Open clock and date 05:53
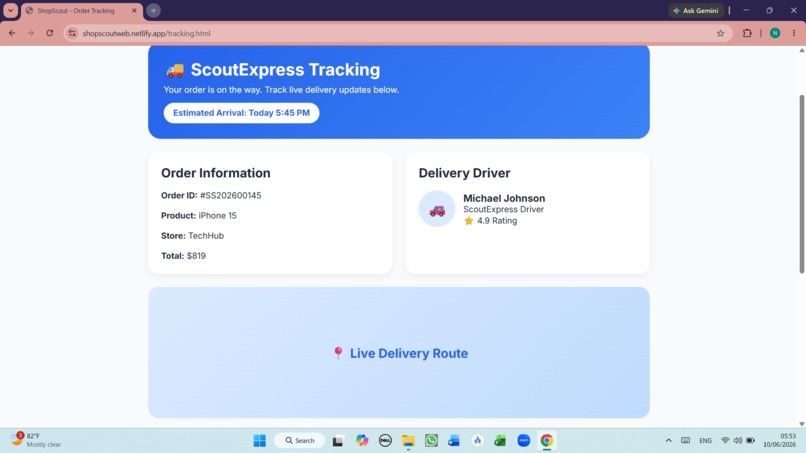This screenshot has width=806, height=453. [780, 440]
